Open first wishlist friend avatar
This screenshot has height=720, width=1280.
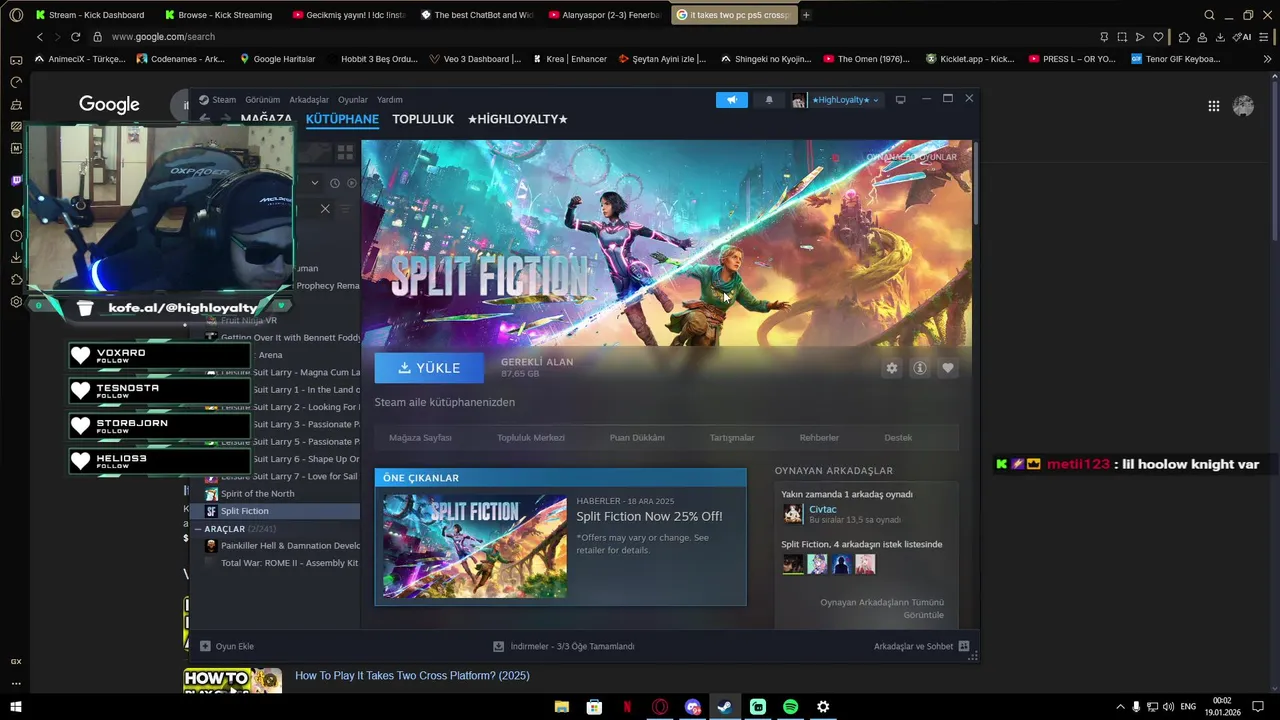coord(792,564)
